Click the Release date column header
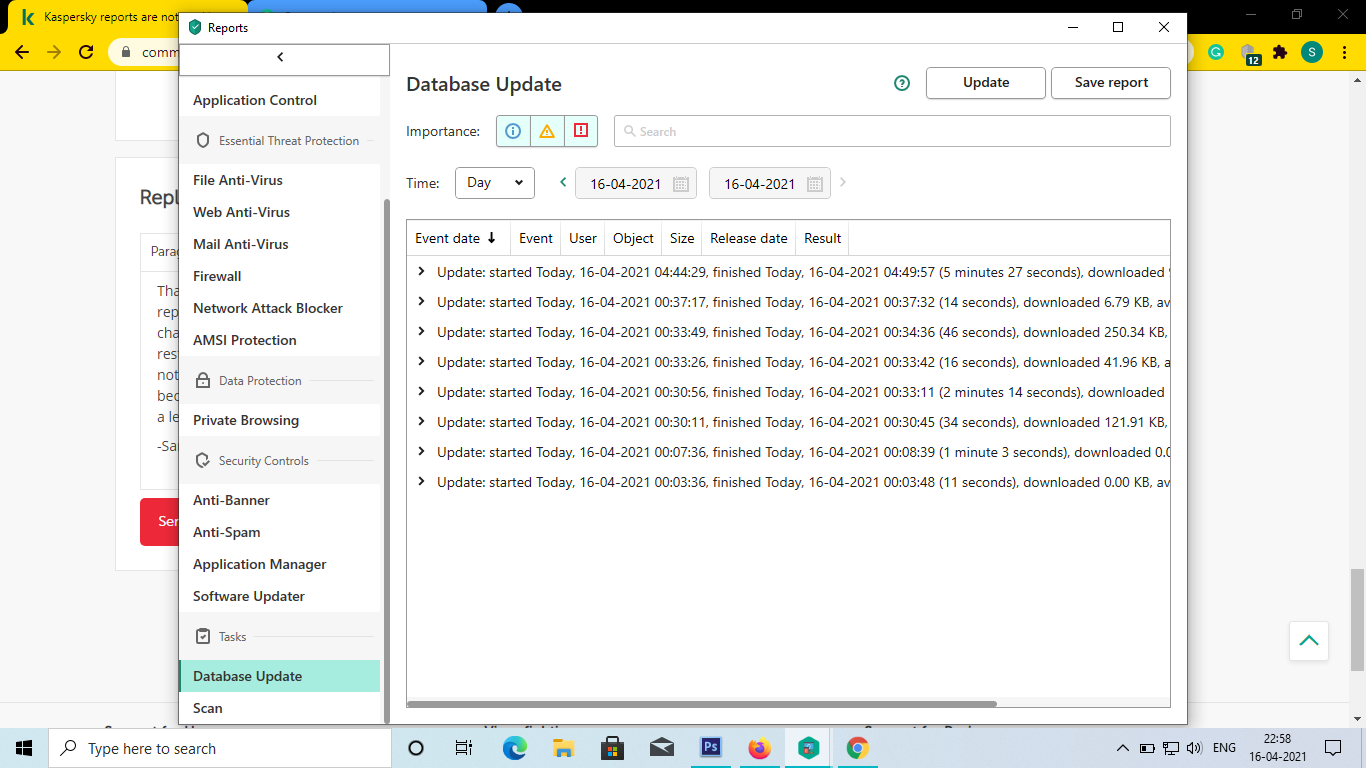This screenshot has height=768, width=1366. pyautogui.click(x=749, y=238)
